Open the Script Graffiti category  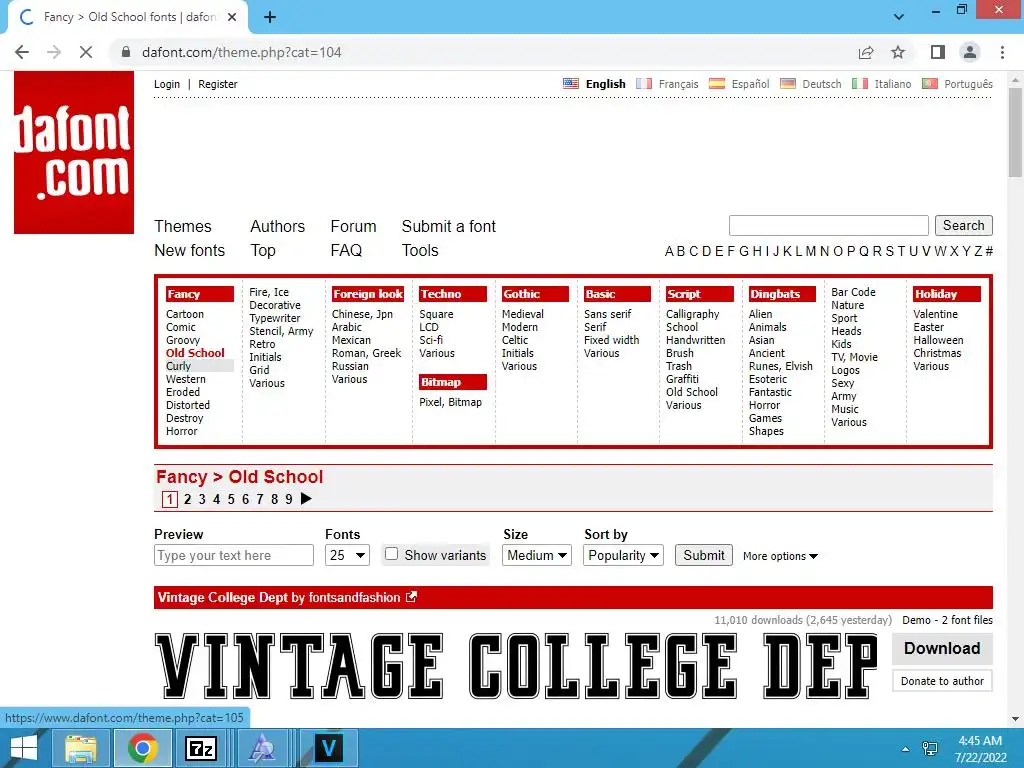pos(682,379)
